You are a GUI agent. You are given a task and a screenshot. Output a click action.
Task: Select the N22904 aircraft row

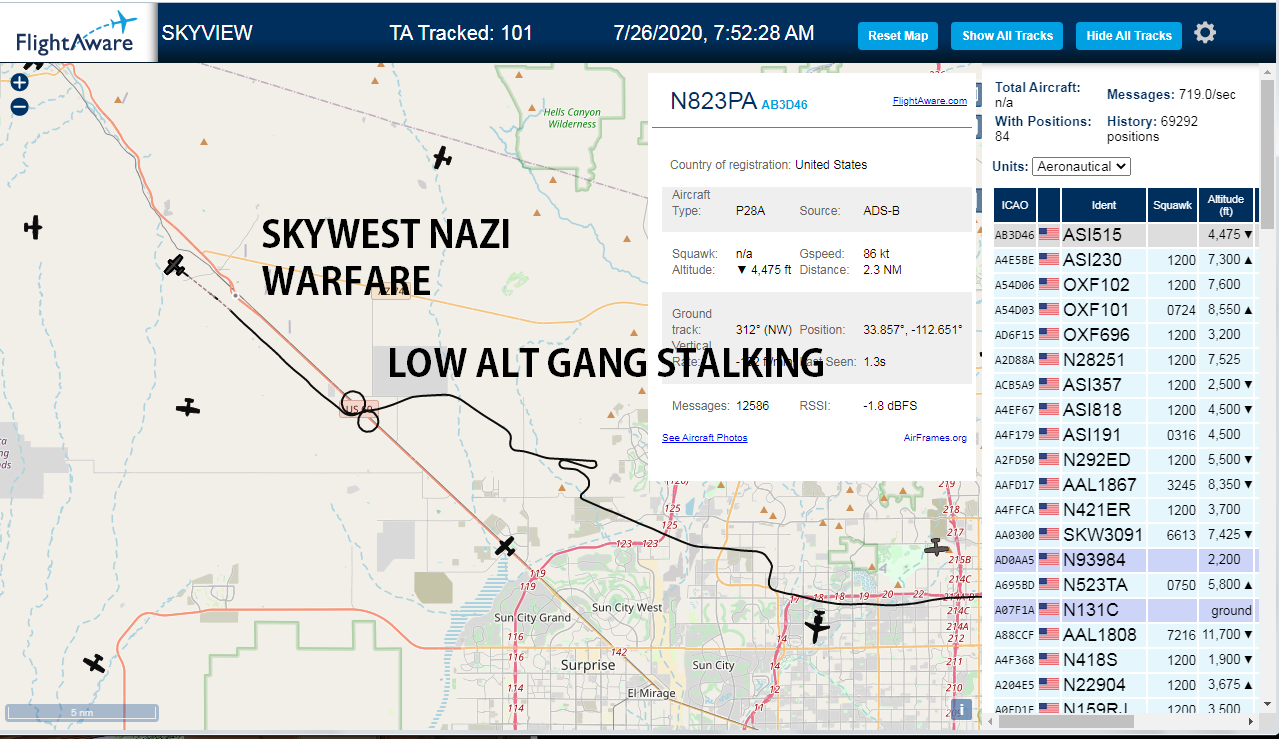(x=1124, y=685)
